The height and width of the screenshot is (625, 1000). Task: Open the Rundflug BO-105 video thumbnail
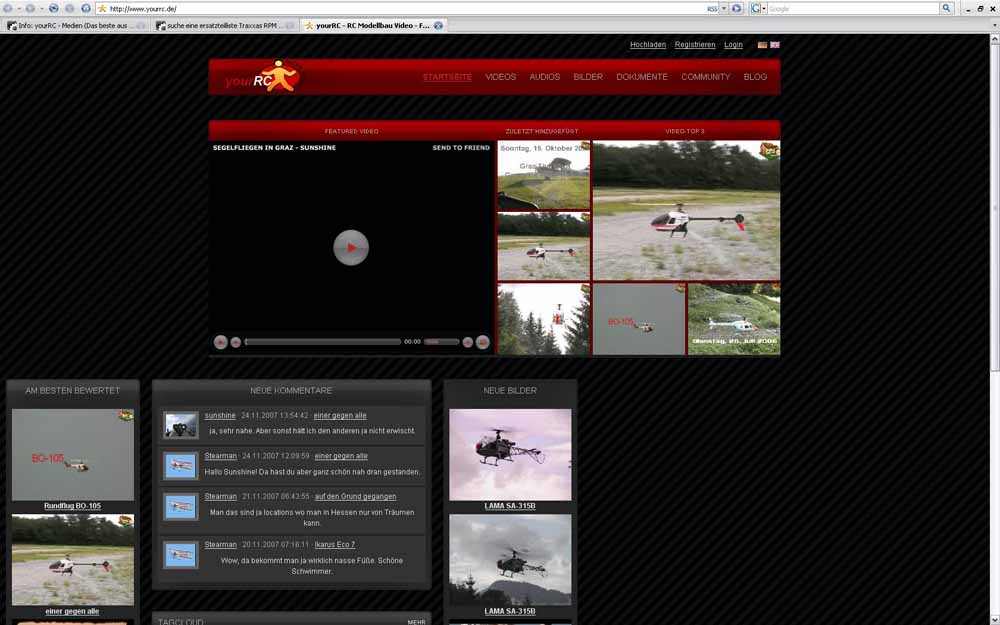tap(72, 455)
